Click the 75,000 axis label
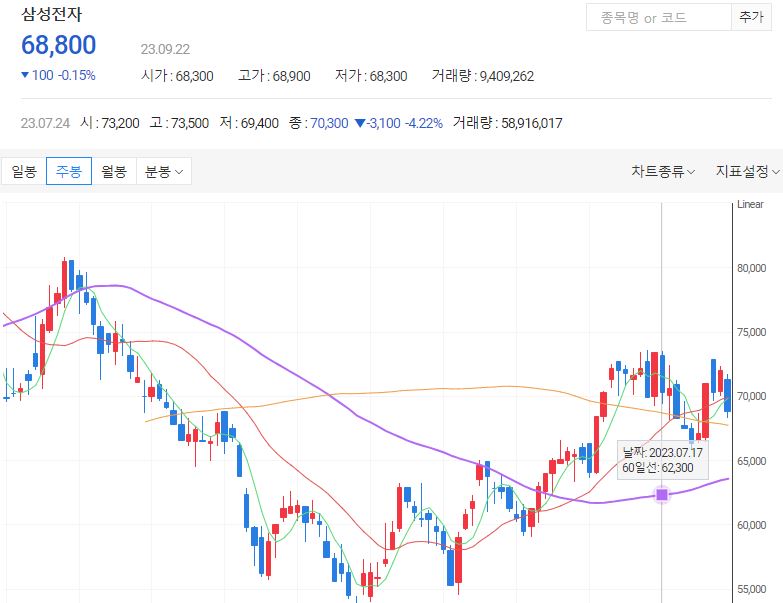 tap(752, 332)
